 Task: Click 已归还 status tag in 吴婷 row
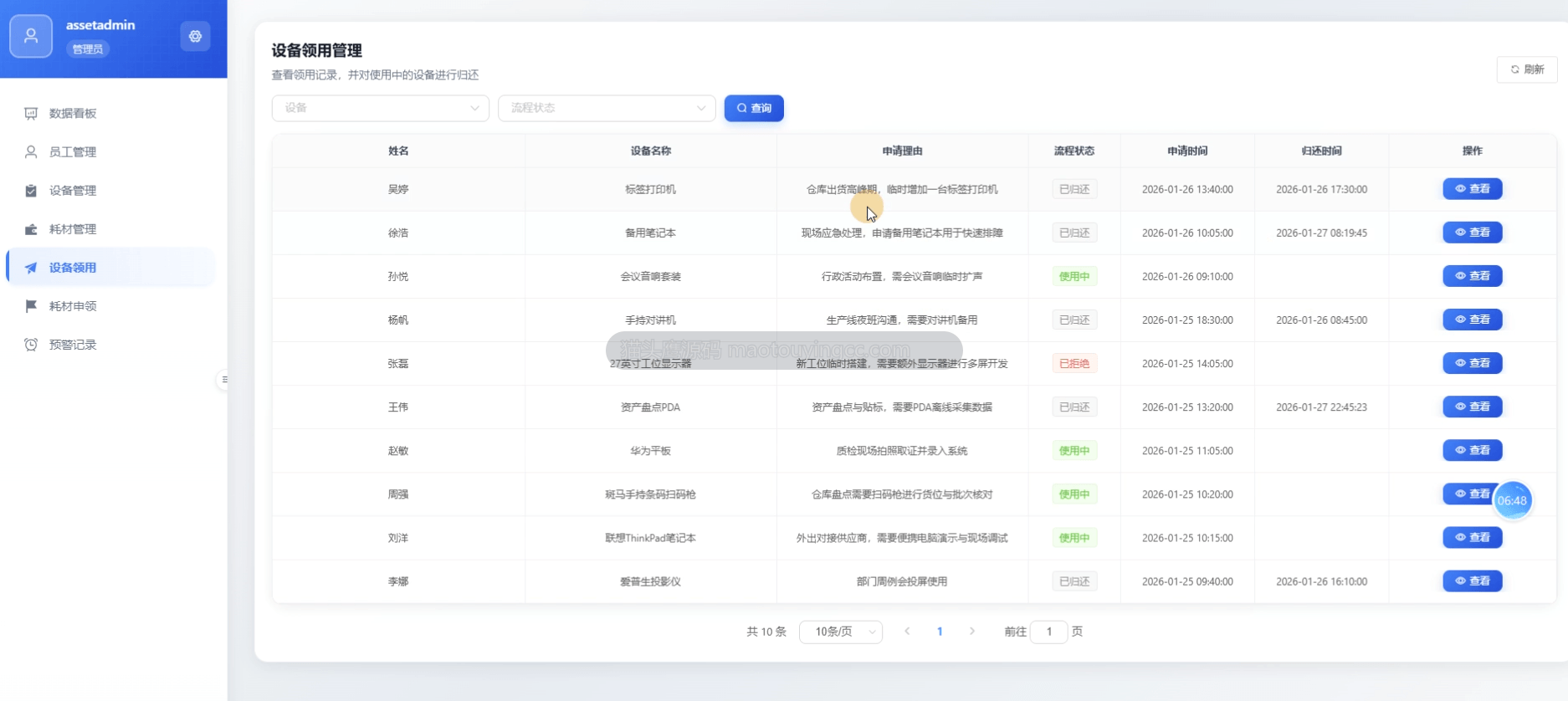click(1074, 189)
